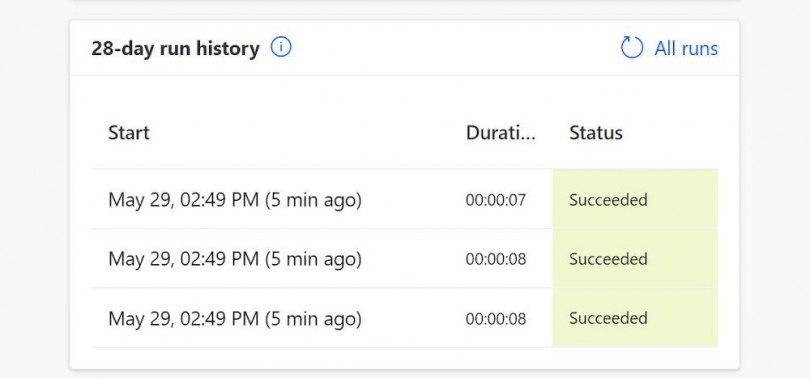
Task: Open the middle run's May 29 start time
Action: (x=235, y=259)
